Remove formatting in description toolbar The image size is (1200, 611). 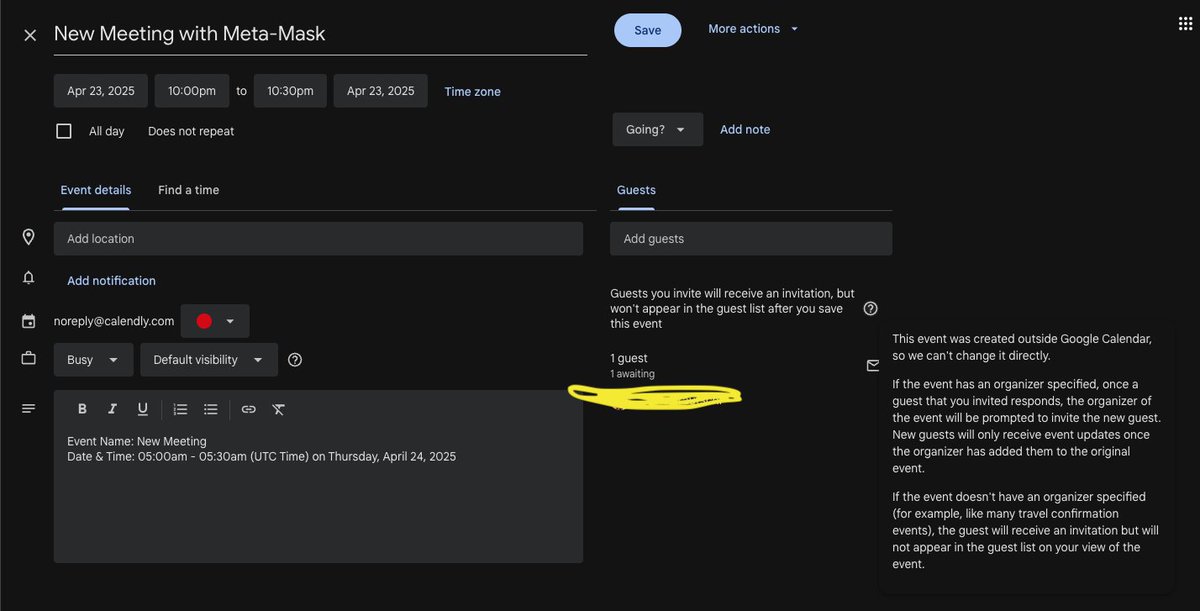tap(278, 409)
